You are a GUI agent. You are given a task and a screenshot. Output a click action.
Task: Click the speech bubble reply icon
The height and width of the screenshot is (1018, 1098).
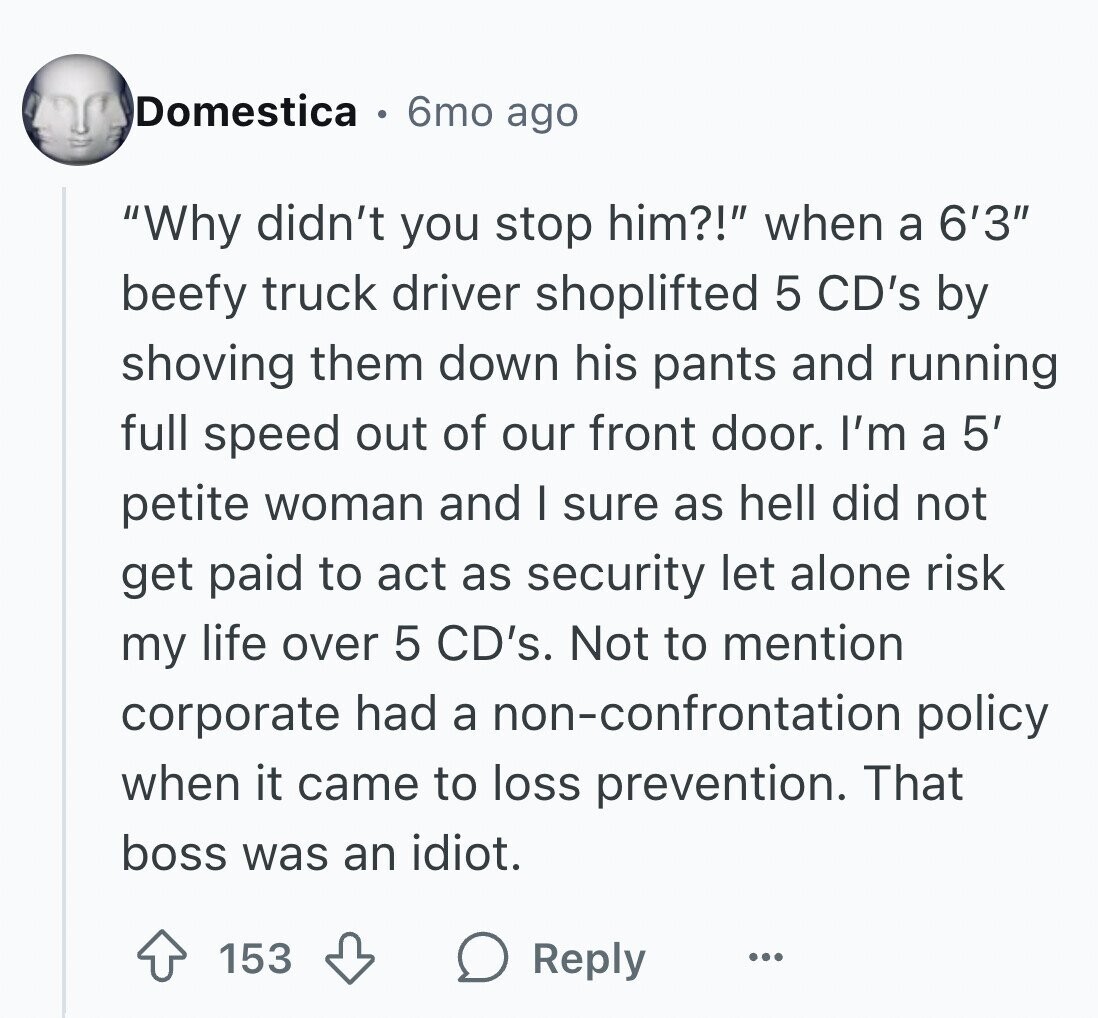(482, 957)
